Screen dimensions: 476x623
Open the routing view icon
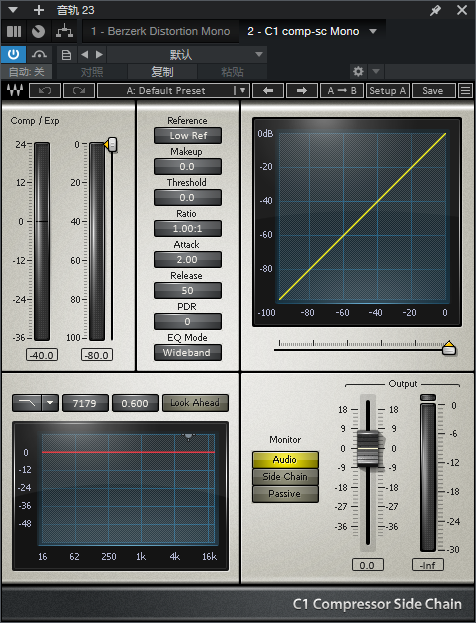pyautogui.click(x=64, y=31)
